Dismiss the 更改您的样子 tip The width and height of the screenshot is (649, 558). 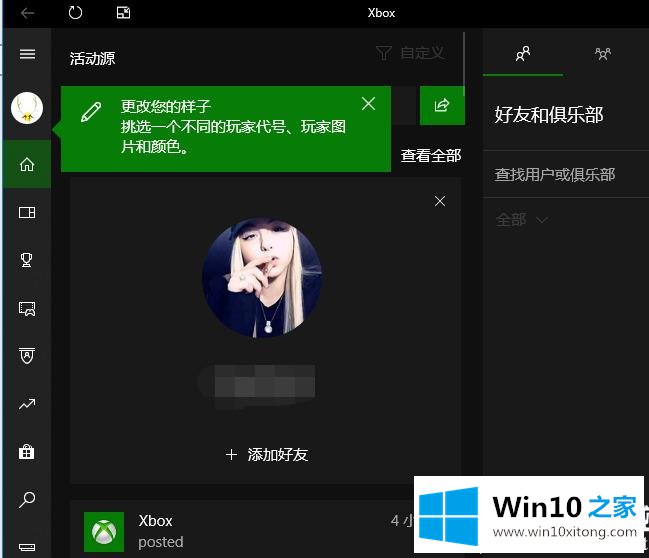pos(368,103)
